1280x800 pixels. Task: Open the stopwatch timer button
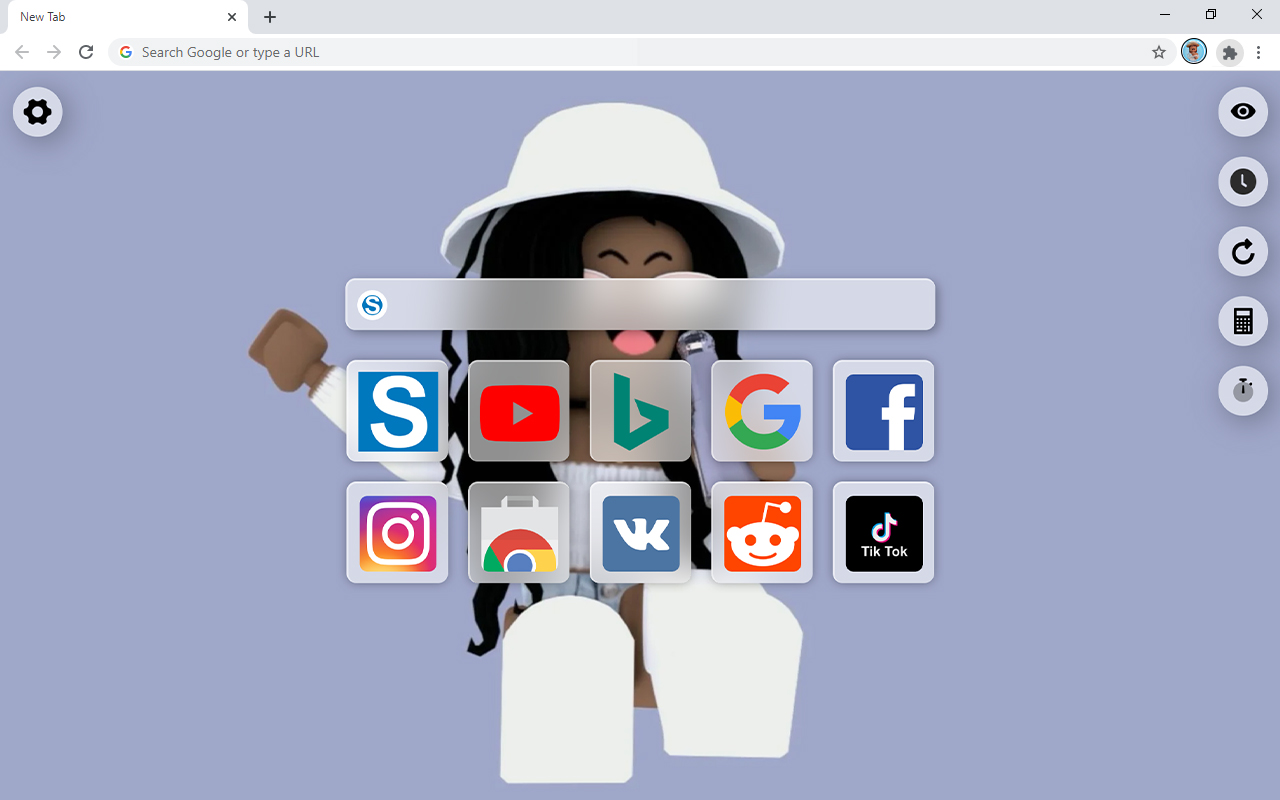(x=1243, y=390)
